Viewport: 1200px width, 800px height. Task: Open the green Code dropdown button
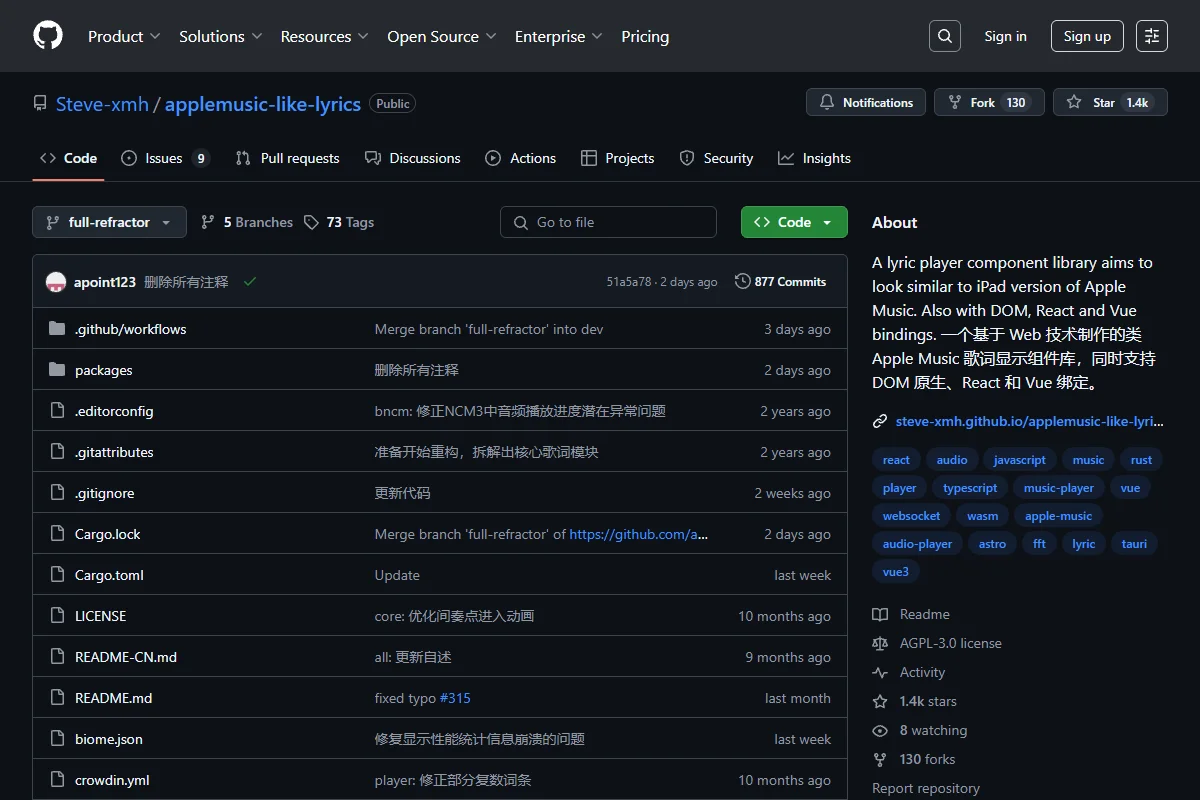click(794, 222)
